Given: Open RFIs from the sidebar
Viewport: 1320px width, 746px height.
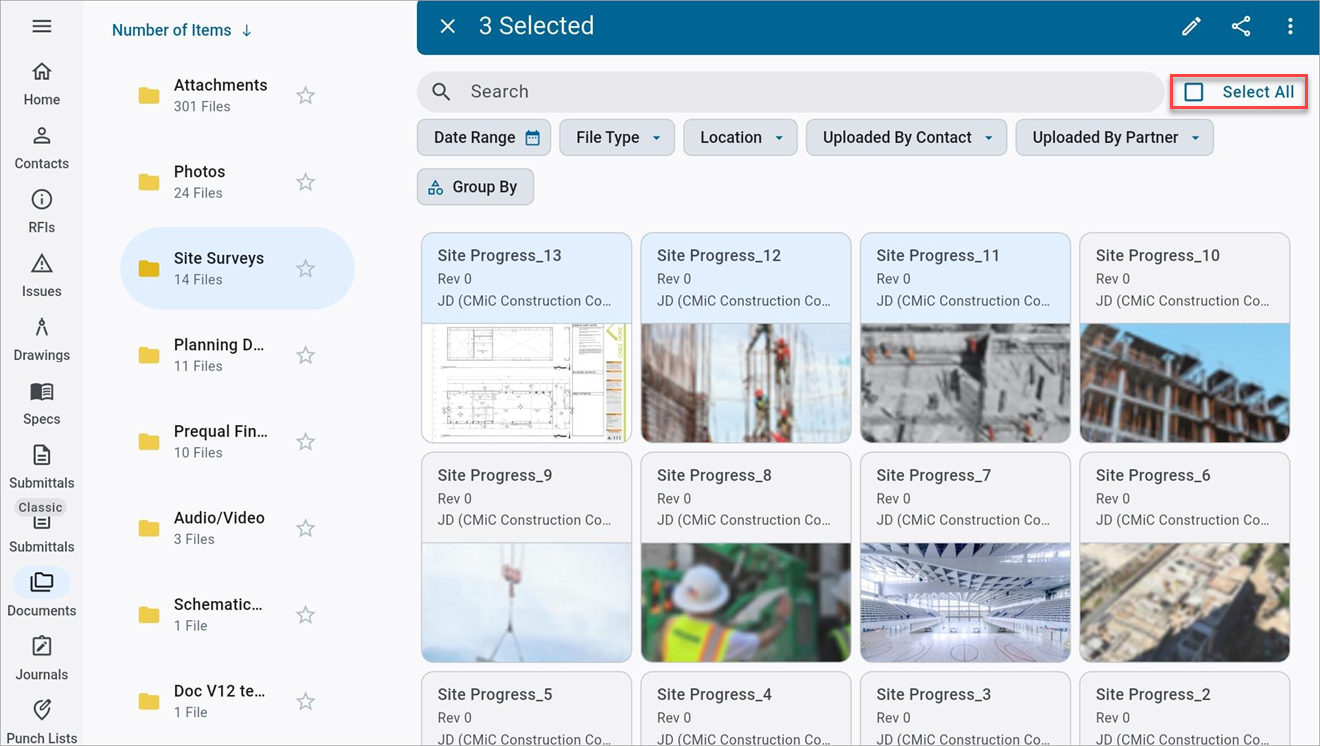Looking at the screenshot, I should [x=42, y=212].
